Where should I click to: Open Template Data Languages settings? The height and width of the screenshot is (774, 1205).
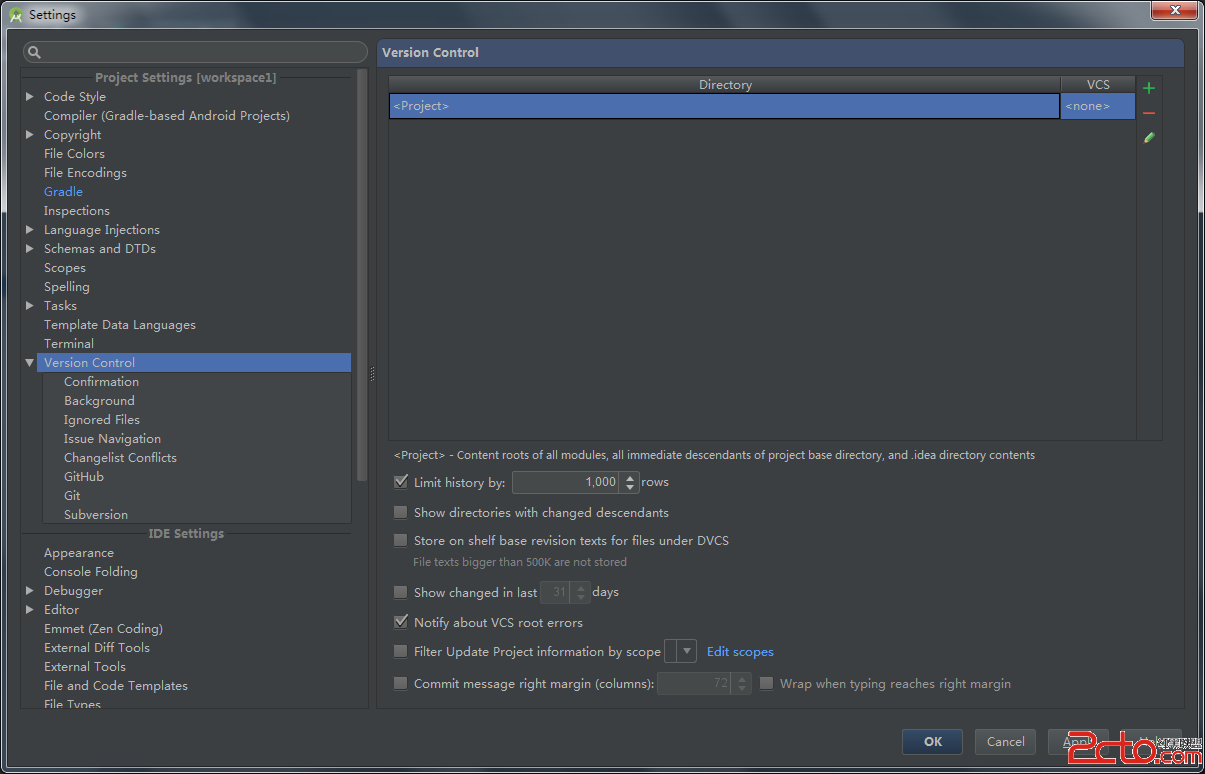tap(120, 325)
